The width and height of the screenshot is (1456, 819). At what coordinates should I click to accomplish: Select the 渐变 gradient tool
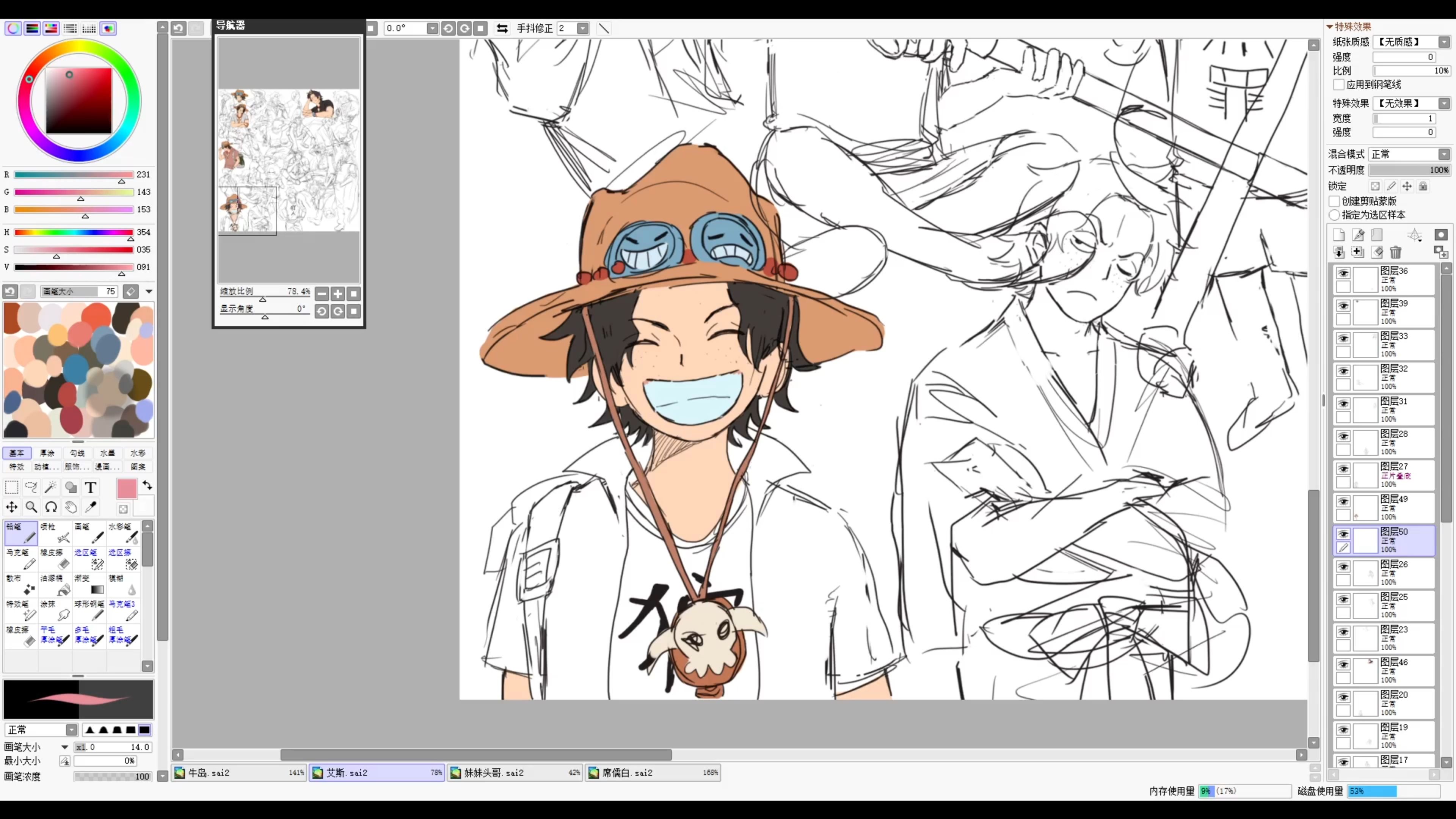(x=89, y=585)
